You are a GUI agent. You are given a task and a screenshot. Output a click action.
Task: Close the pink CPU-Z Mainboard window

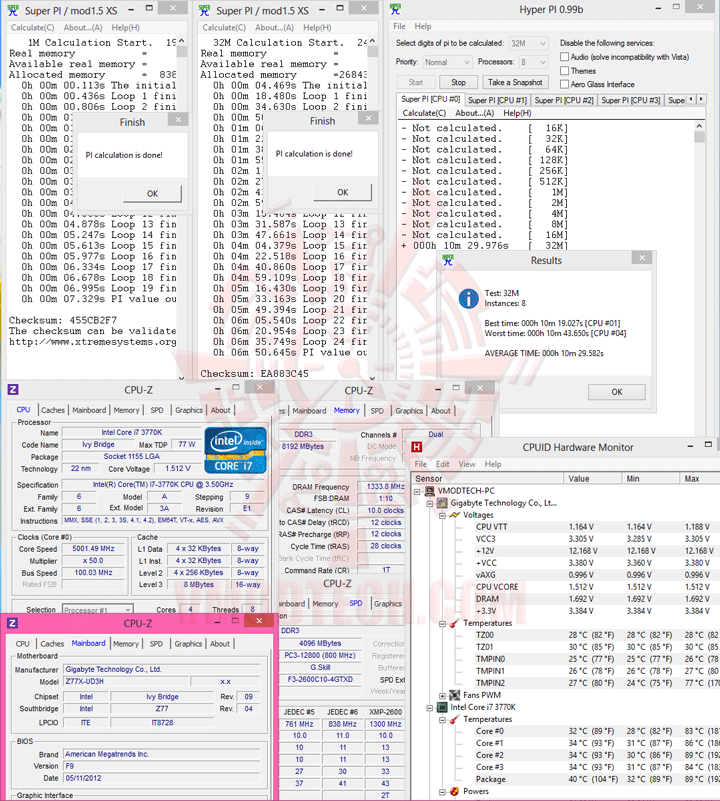(x=259, y=621)
